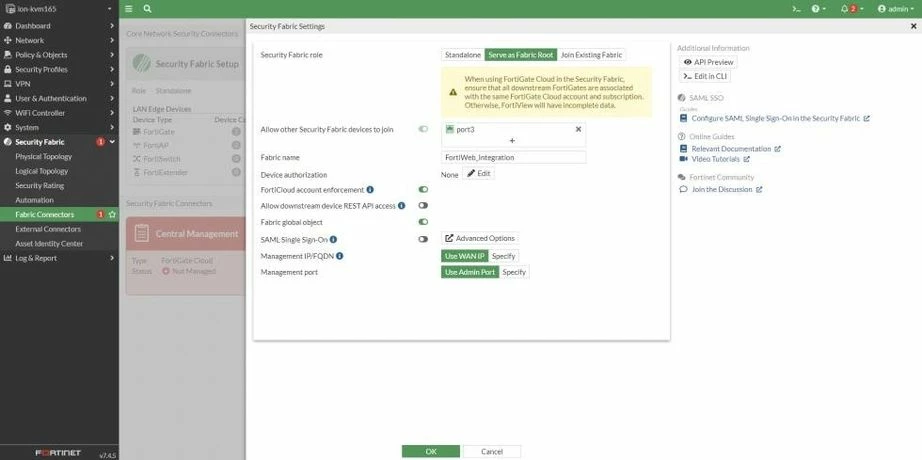Close the Security Fabric Settings panel
The image size is (922, 460).
click(x=913, y=26)
